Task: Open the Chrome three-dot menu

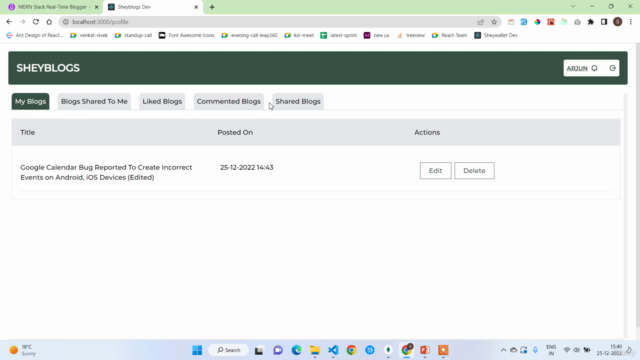Action: click(631, 22)
